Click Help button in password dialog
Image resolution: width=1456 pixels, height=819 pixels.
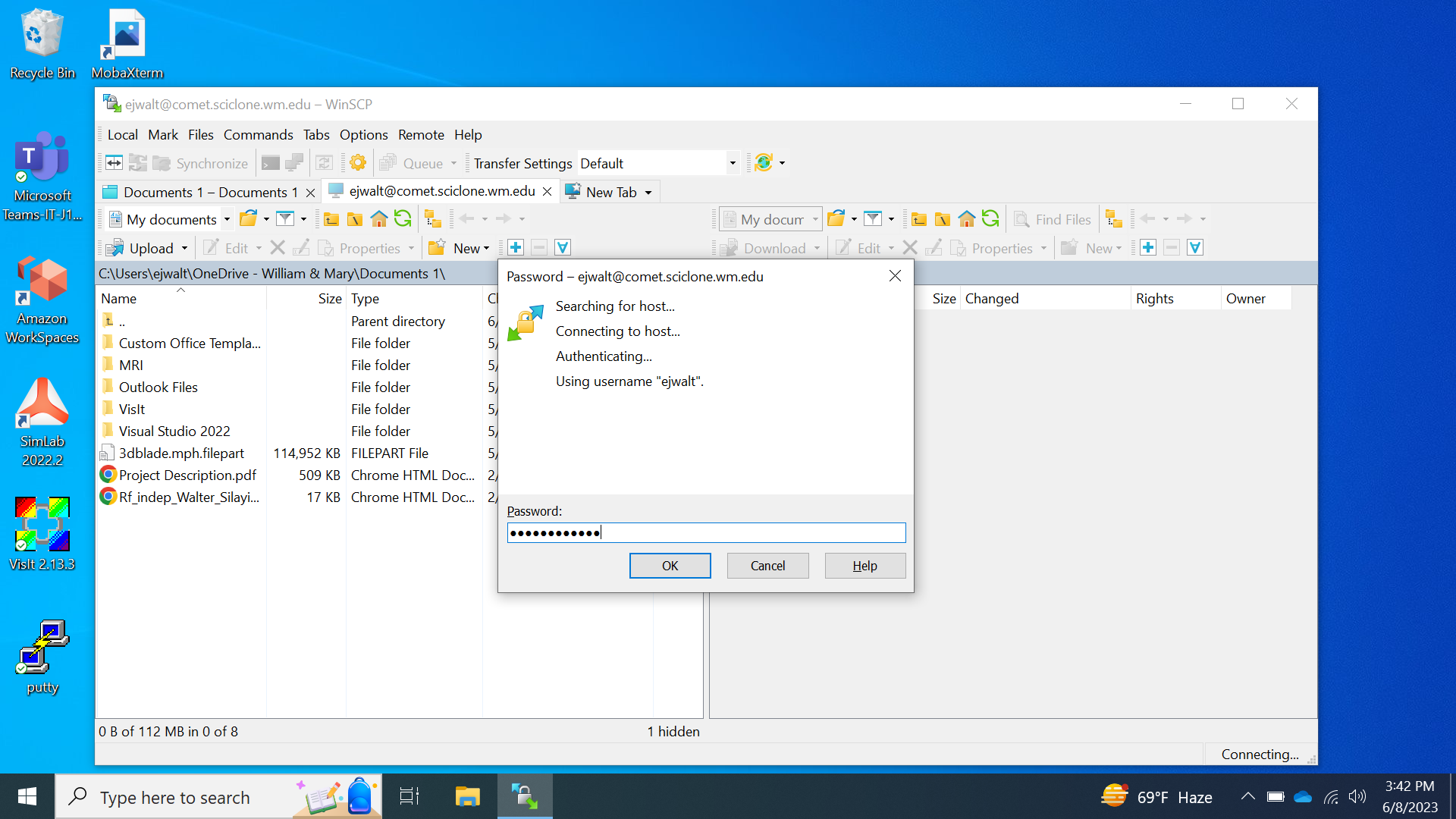864,566
